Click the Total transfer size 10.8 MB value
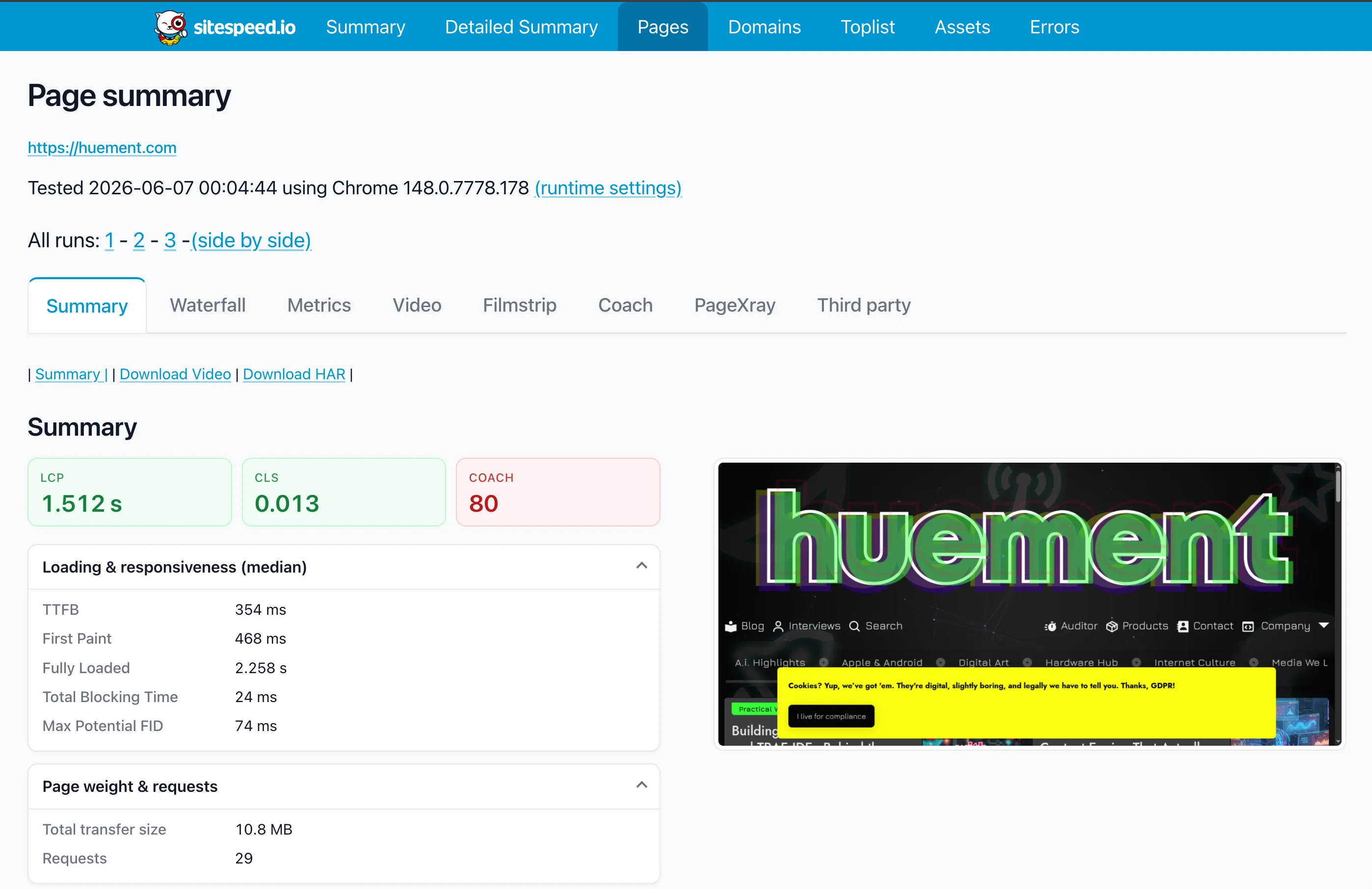 point(264,829)
